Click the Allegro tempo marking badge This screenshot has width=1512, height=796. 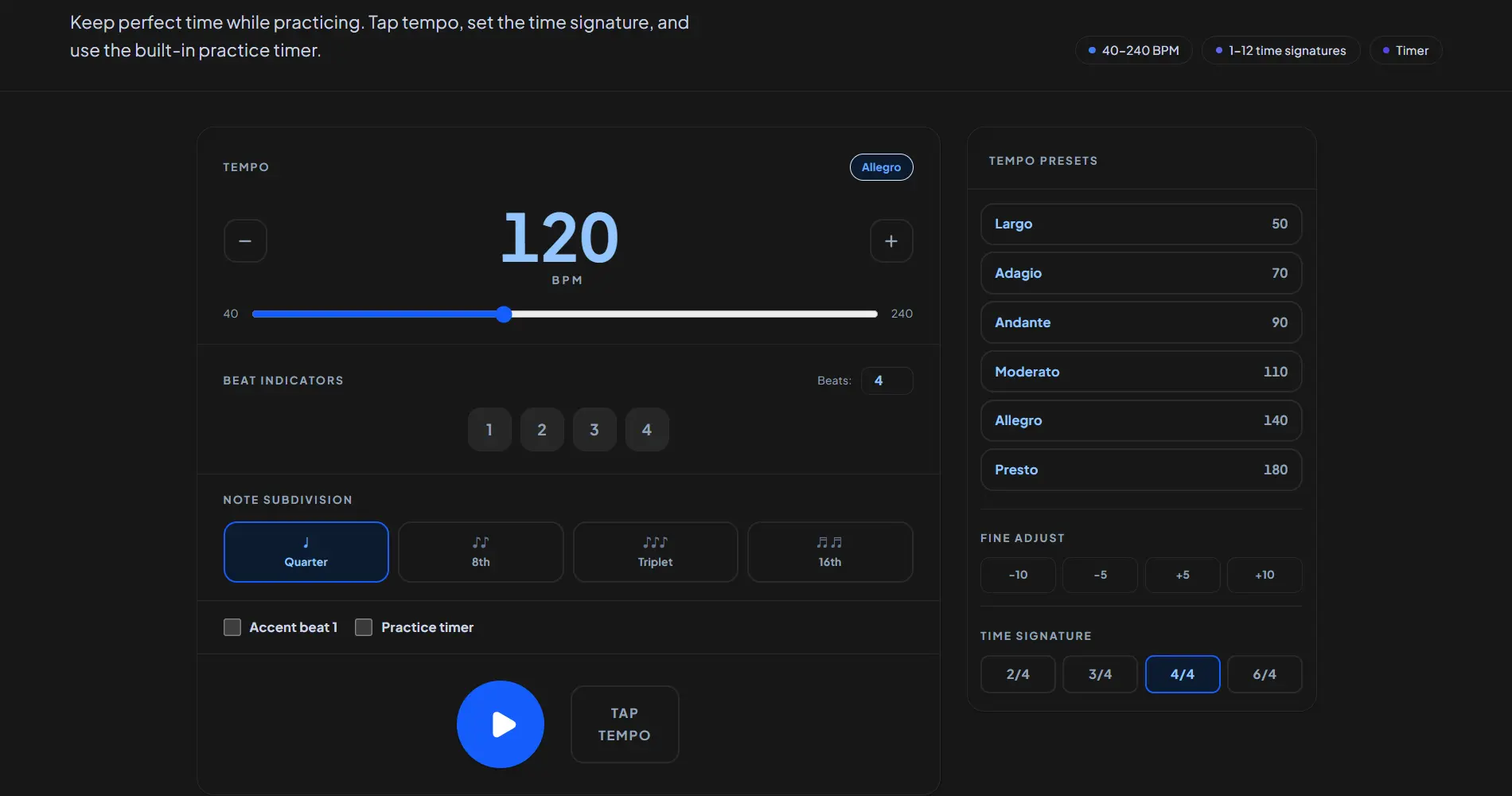(x=882, y=167)
